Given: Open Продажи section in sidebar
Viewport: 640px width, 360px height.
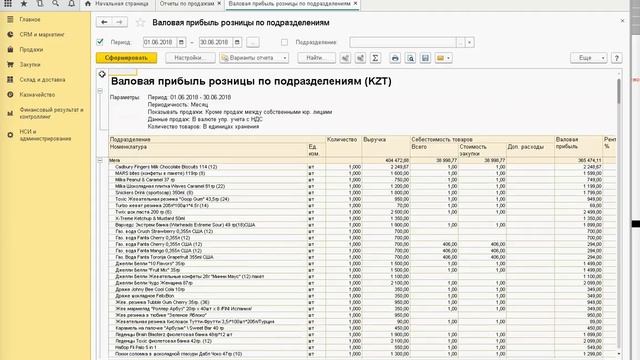Looking at the screenshot, I should pyautogui.click(x=31, y=49).
